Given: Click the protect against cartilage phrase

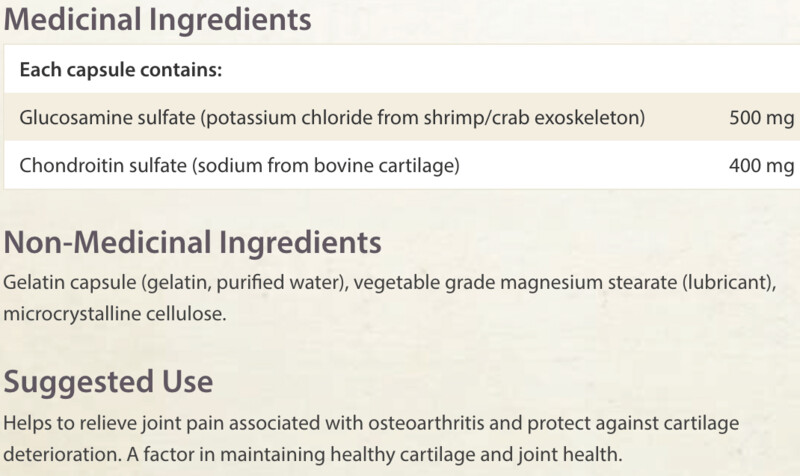Looking at the screenshot, I should pos(633,423).
